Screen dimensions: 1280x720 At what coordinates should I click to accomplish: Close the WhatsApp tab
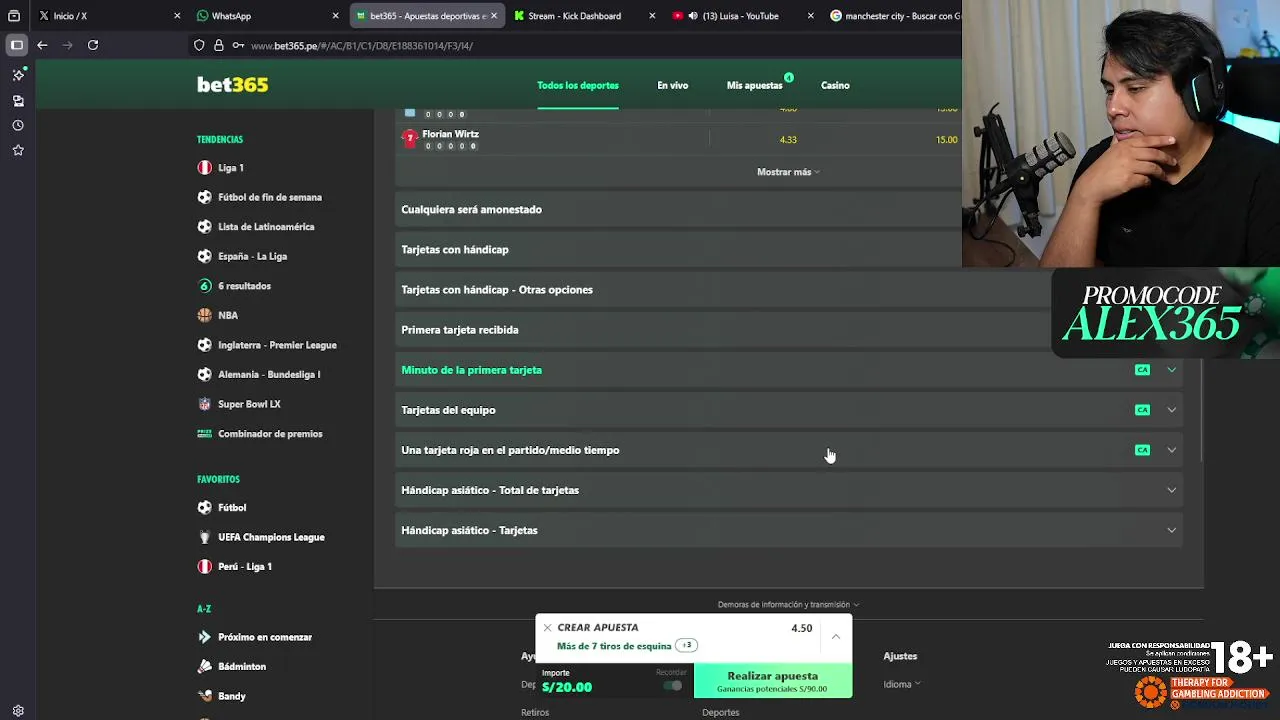click(335, 16)
